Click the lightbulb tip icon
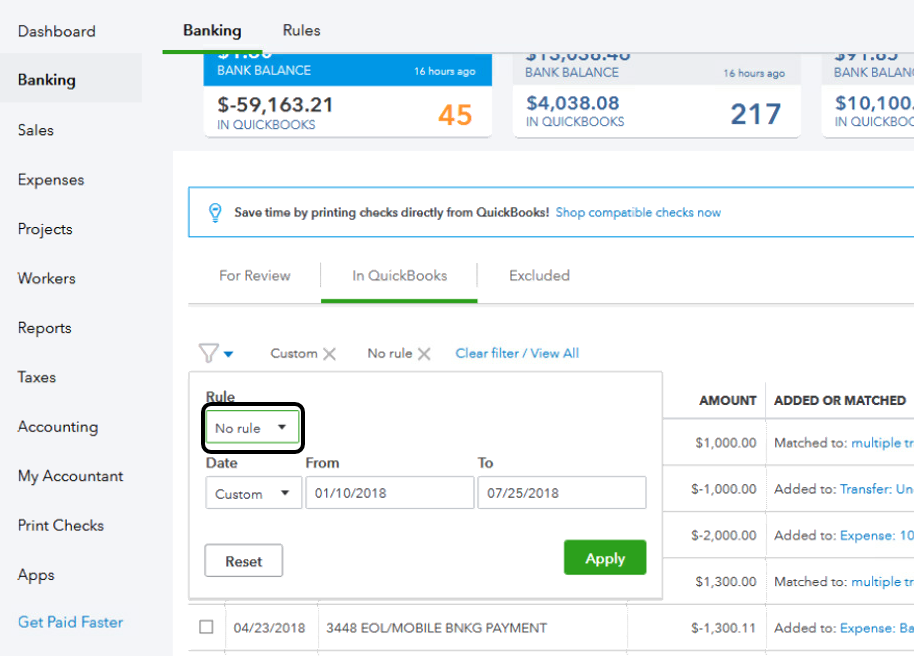914x656 pixels. pos(215,212)
